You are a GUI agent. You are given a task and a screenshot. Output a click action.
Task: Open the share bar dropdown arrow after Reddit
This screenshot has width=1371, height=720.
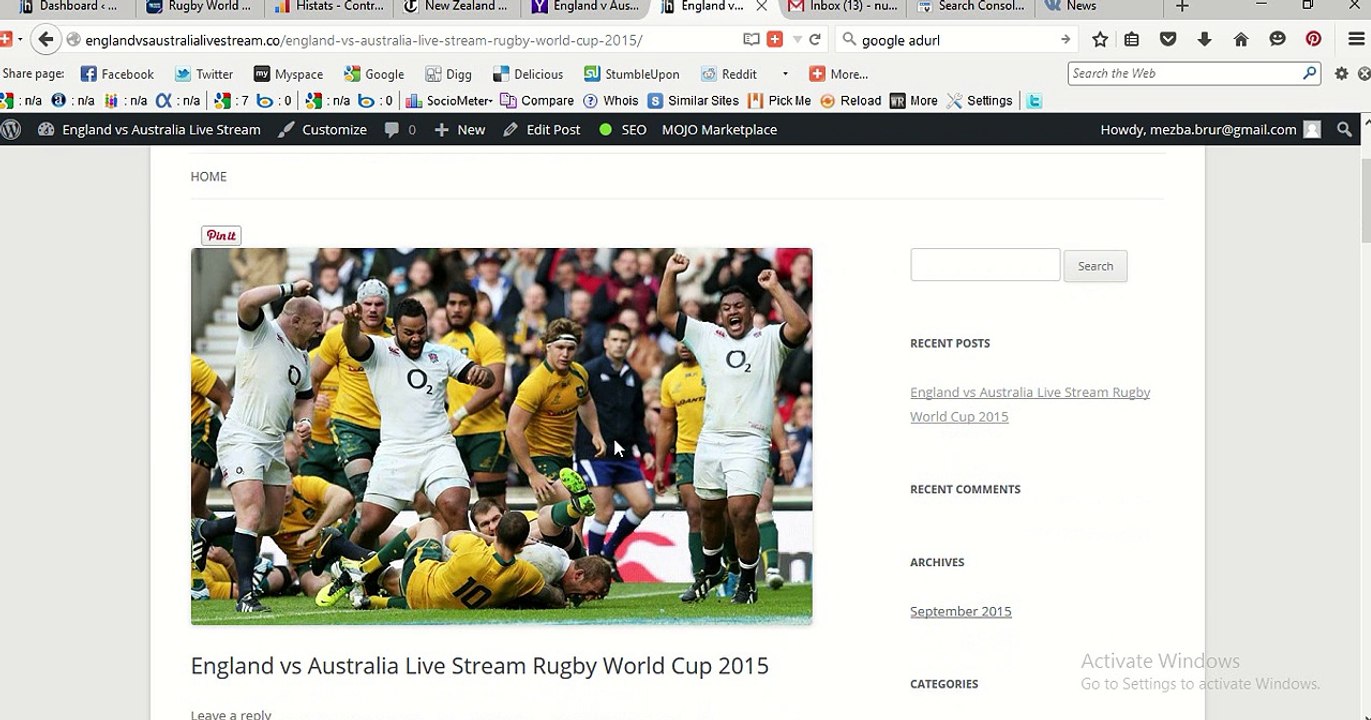785,74
